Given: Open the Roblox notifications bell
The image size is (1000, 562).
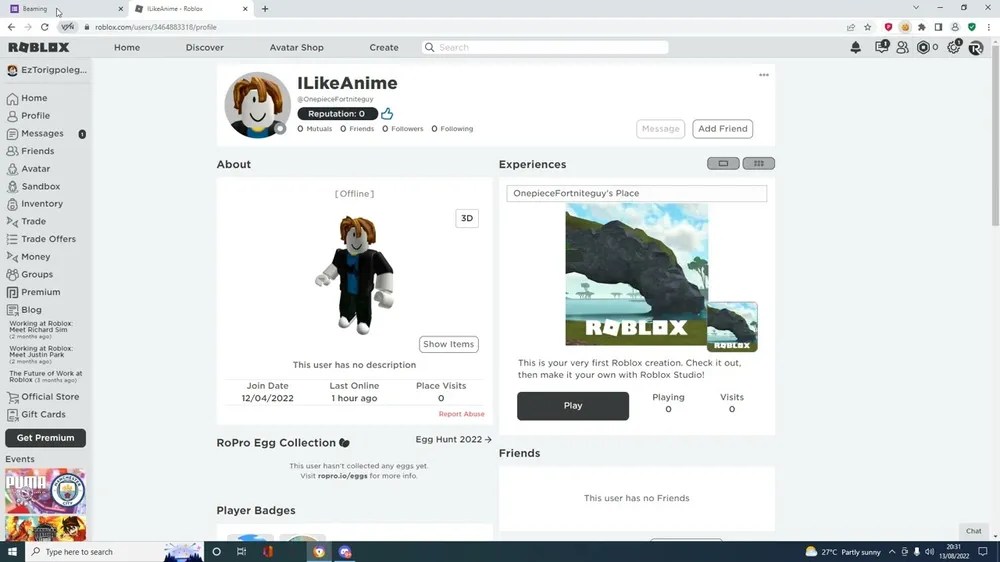Looking at the screenshot, I should (x=855, y=47).
